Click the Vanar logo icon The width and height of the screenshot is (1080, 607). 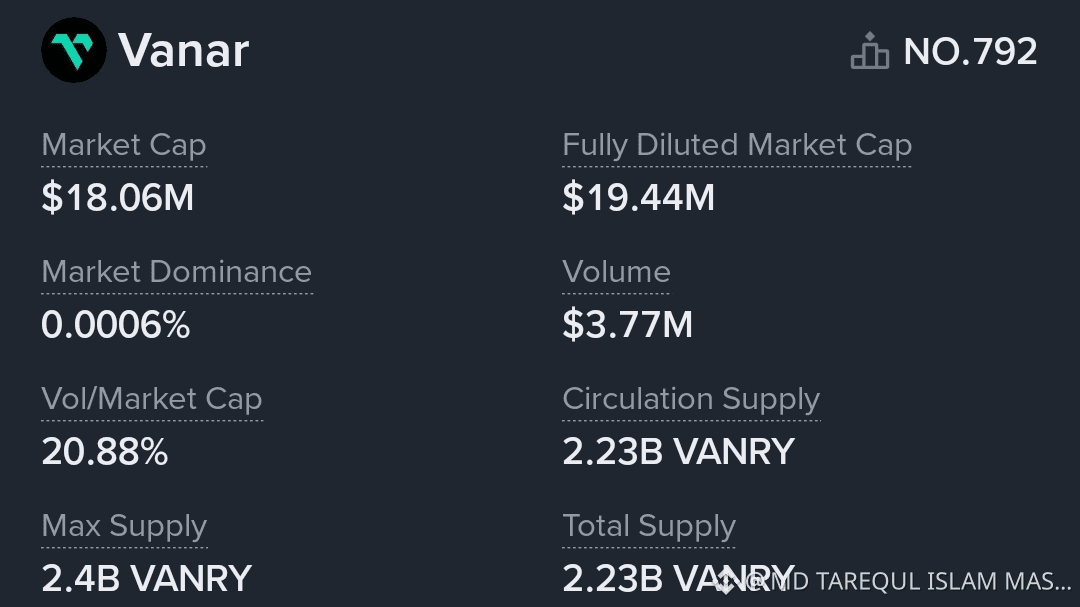pos(74,50)
